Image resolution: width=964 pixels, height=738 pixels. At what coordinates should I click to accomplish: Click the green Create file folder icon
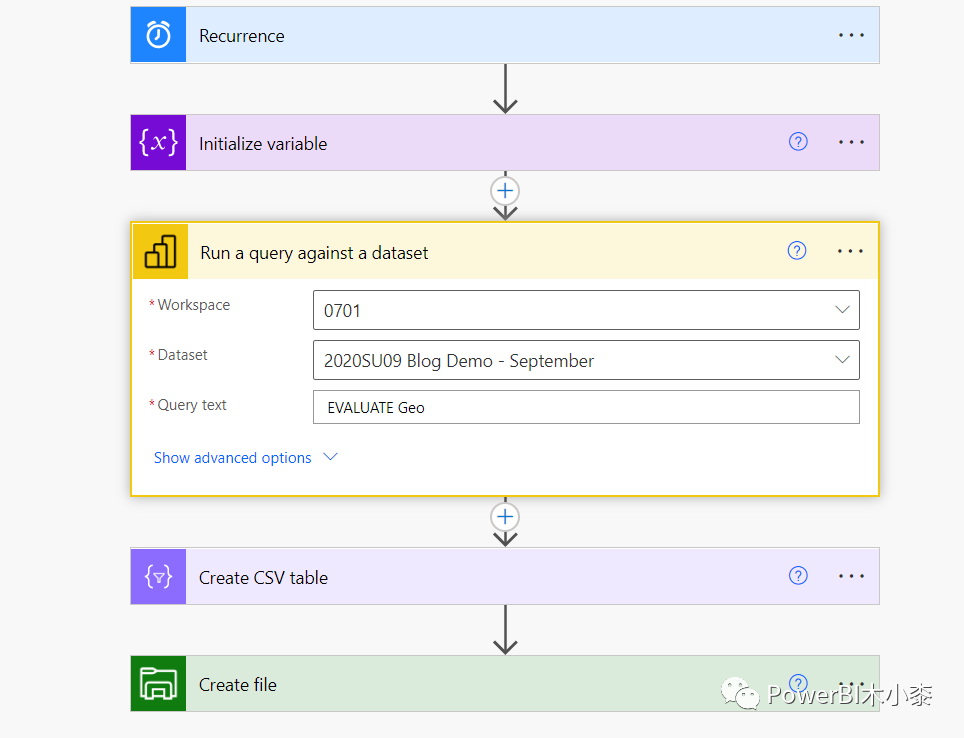point(158,684)
